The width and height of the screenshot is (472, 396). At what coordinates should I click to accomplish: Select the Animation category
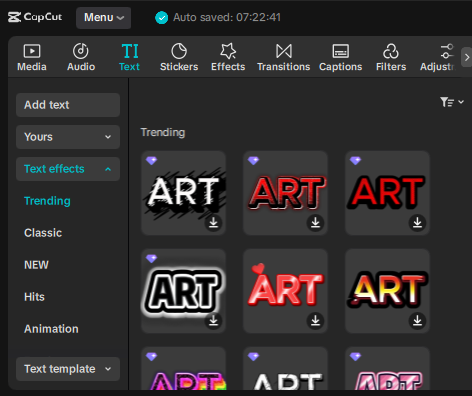[51, 329]
